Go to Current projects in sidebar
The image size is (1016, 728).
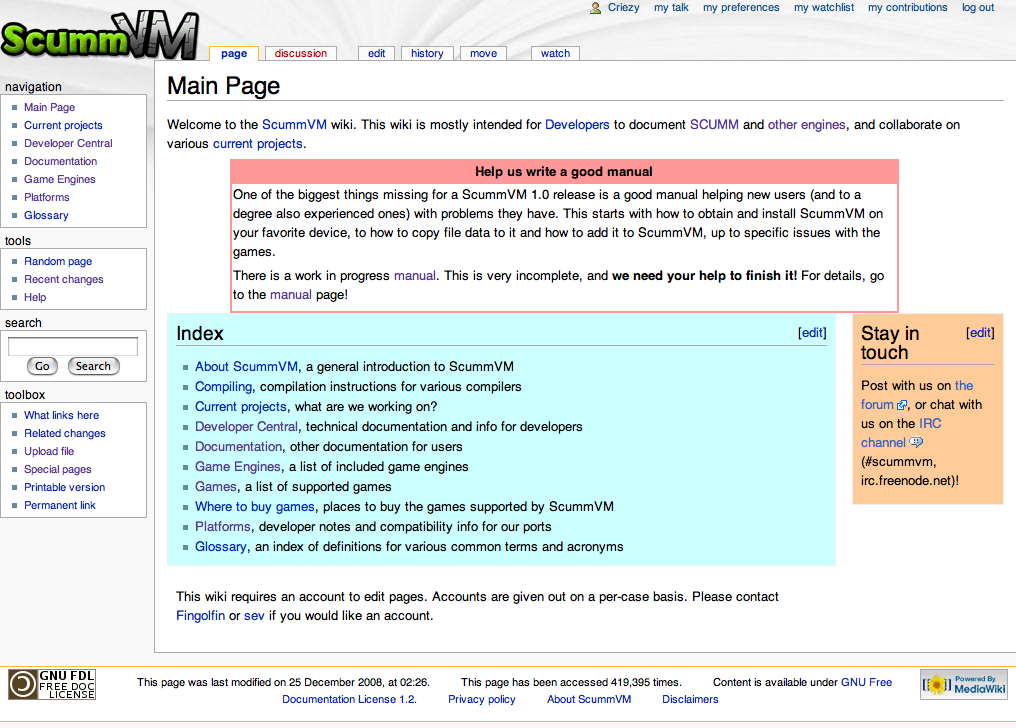pyautogui.click(x=63, y=126)
